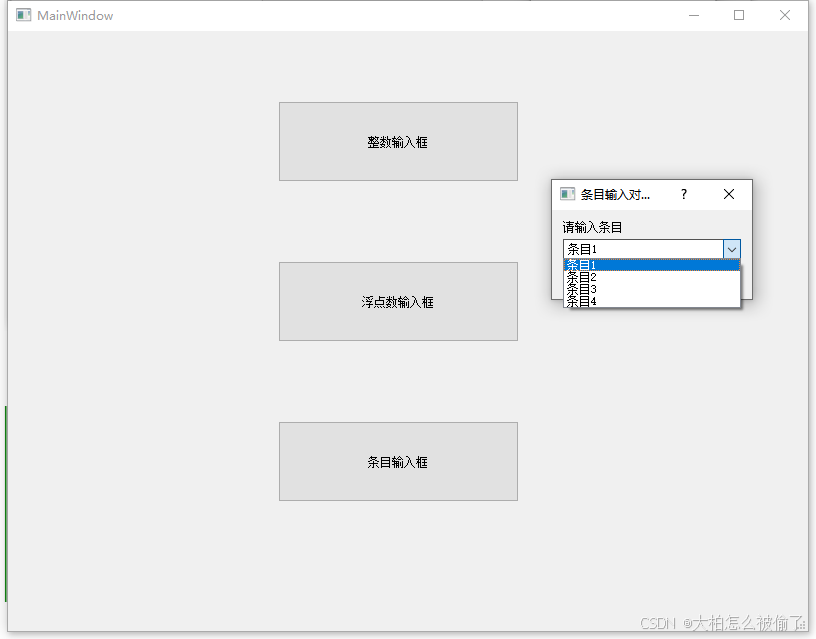Select 条目1 in the dropdown list

tap(652, 265)
